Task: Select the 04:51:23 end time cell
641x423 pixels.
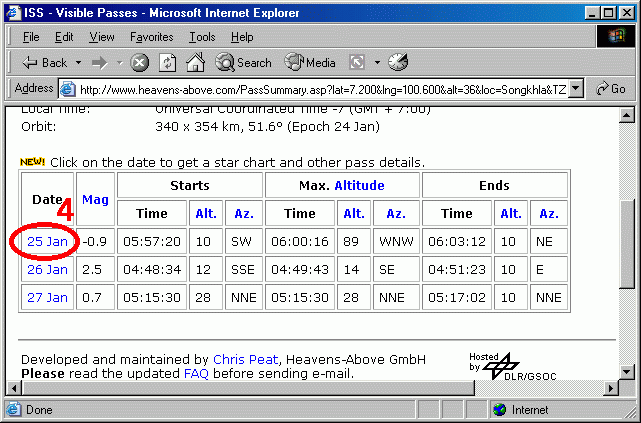Action: tap(457, 270)
